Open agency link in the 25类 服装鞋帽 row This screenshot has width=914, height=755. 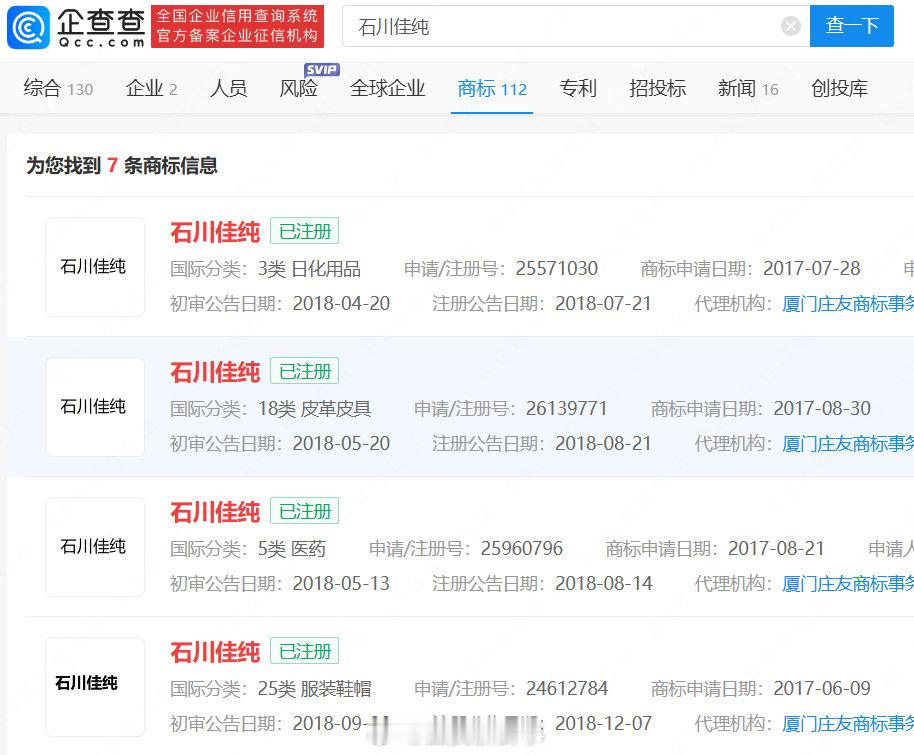pos(848,724)
